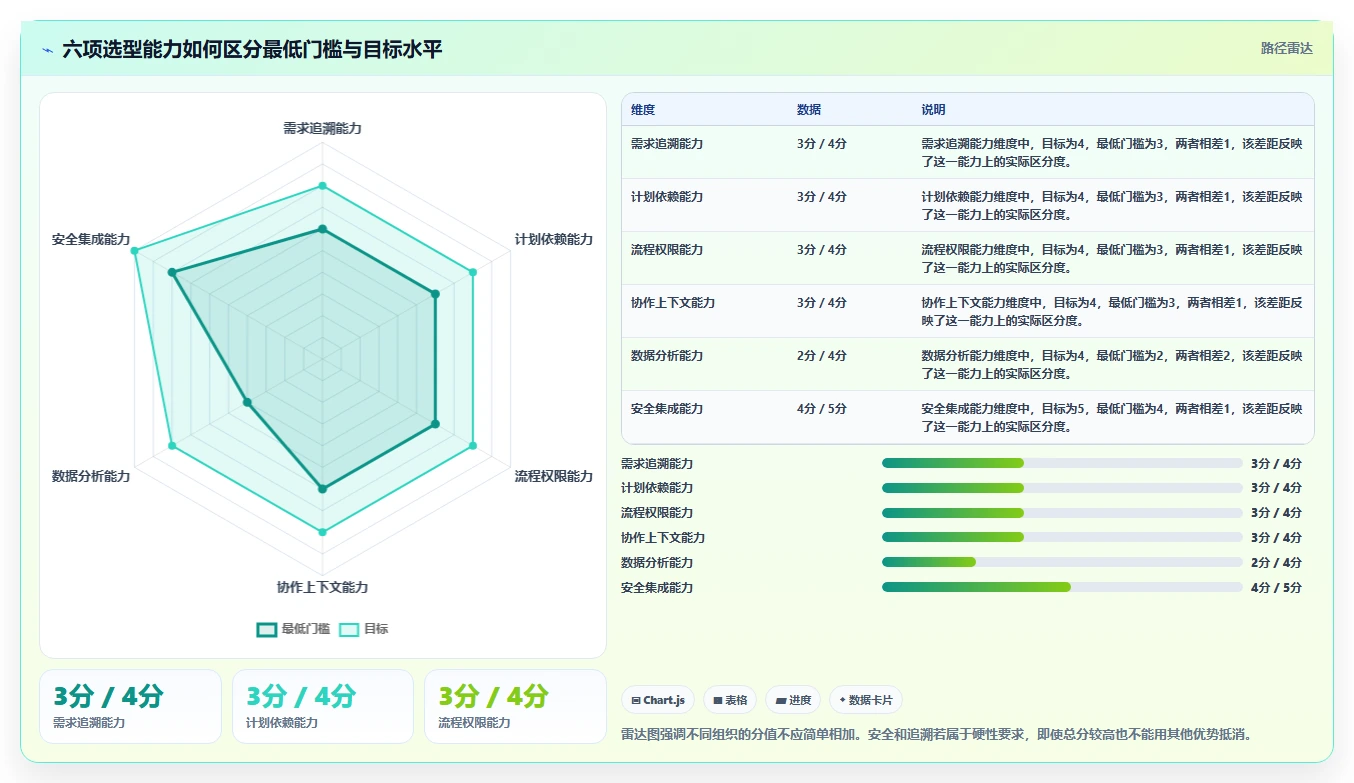Click the page title 六项选型能力如何区分最低门槛与目标水平
The image size is (1354, 783).
(252, 49)
